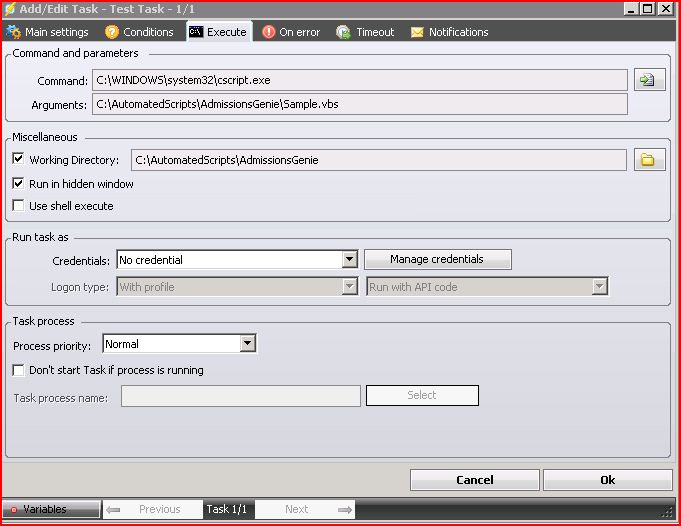Click into the Arguments text field
This screenshot has height=526, width=681.
pyautogui.click(x=360, y=104)
